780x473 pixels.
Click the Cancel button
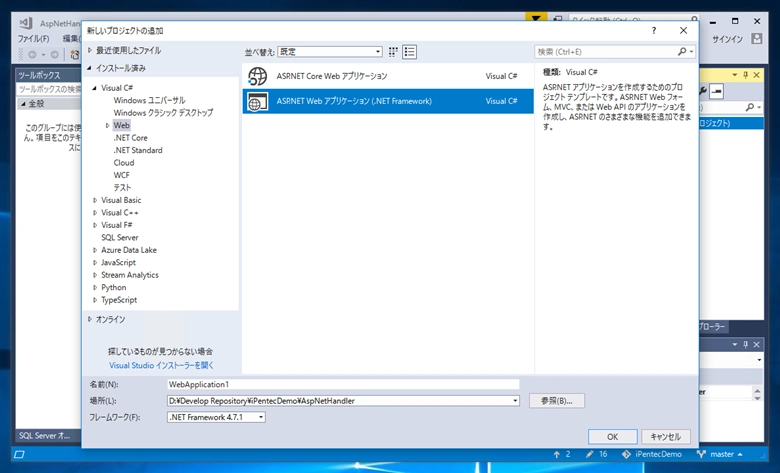pyautogui.click(x=666, y=437)
